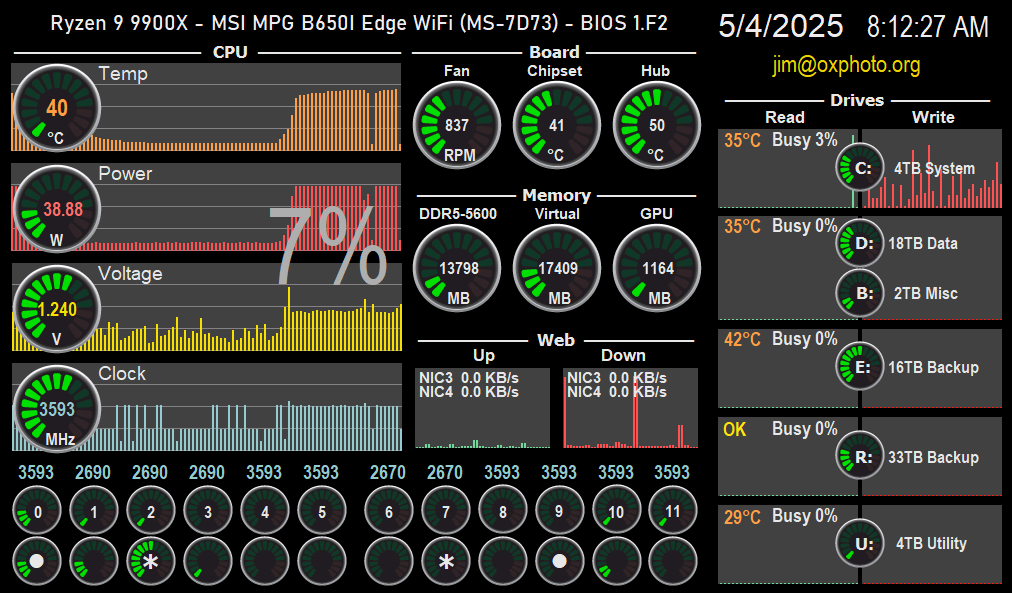Select the U: drive dial

(861, 544)
